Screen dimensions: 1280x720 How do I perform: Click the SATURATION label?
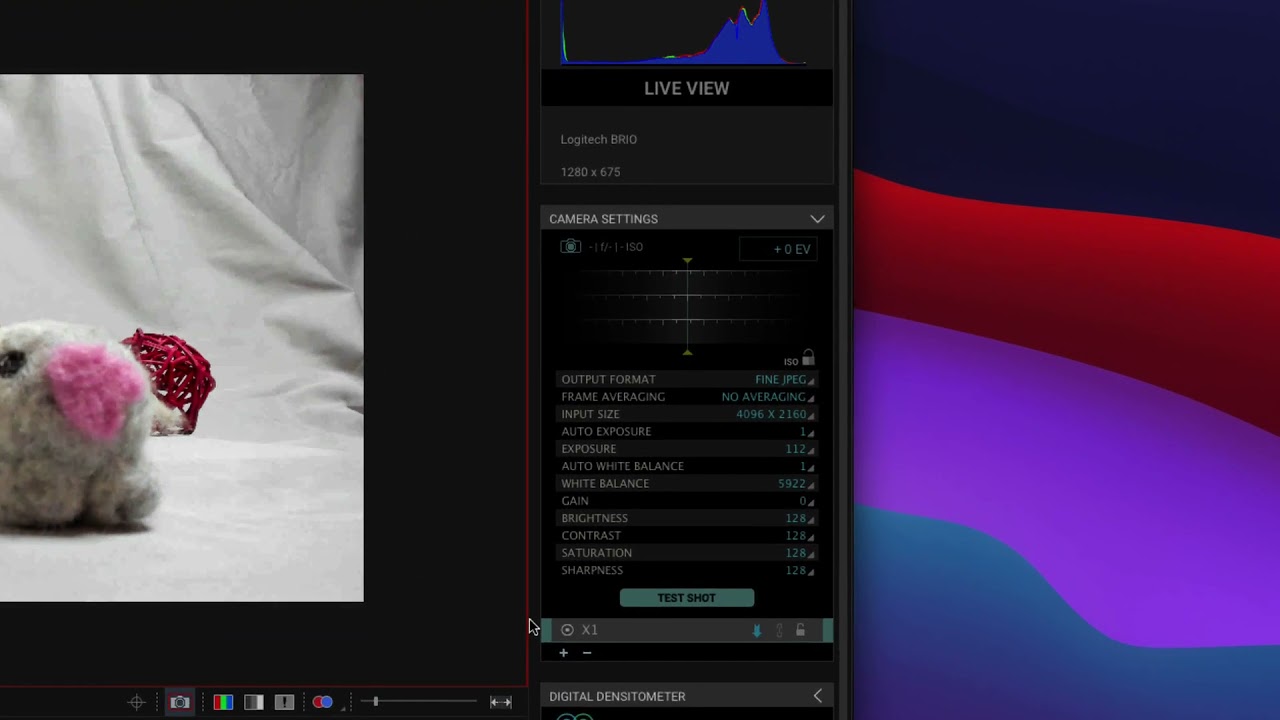(x=596, y=553)
